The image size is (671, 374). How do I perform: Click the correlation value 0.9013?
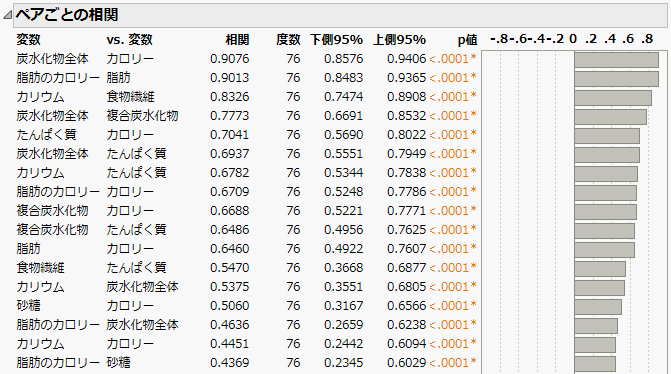[229, 77]
